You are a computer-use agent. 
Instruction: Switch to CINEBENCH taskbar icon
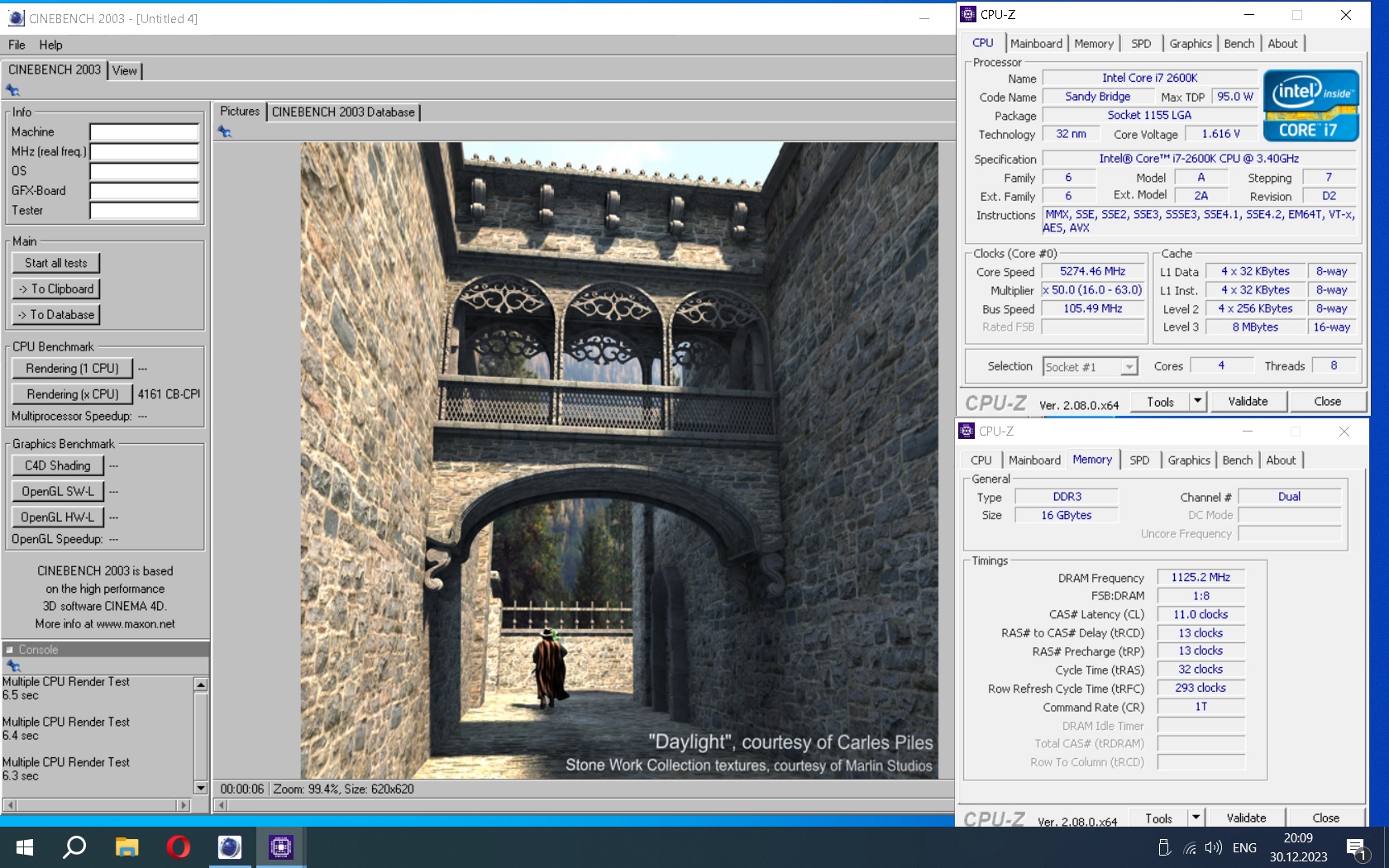pos(230,847)
